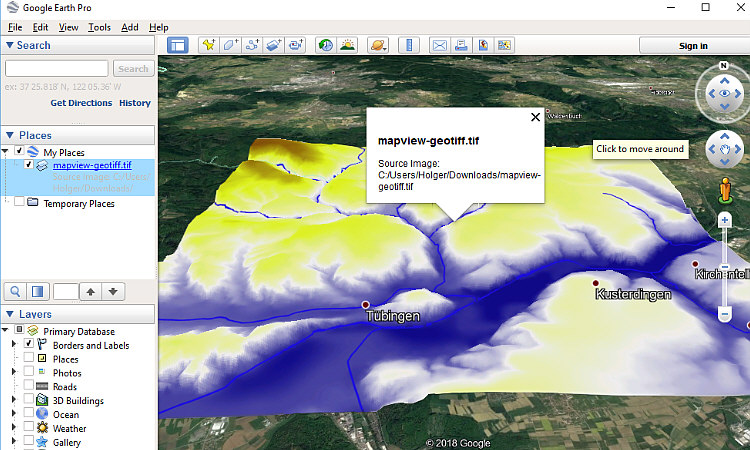Print the current view
The height and width of the screenshot is (450, 750).
tap(461, 45)
